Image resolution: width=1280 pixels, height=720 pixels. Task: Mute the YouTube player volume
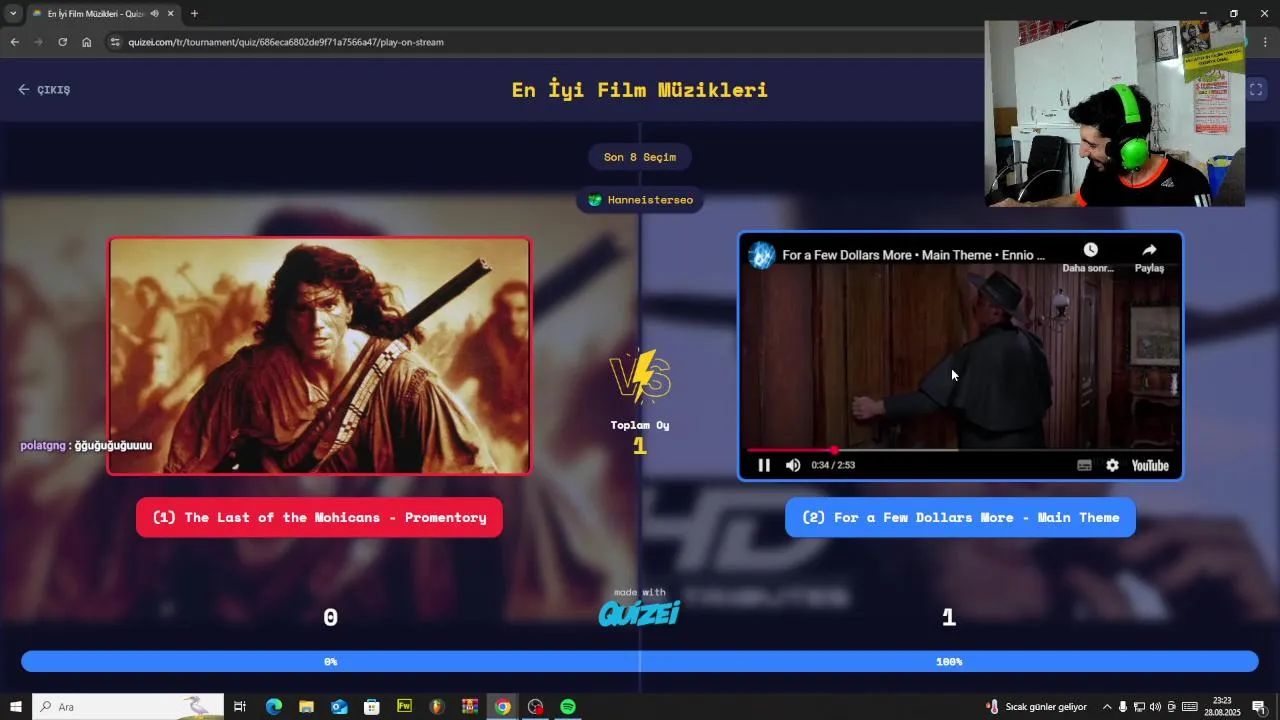(793, 465)
